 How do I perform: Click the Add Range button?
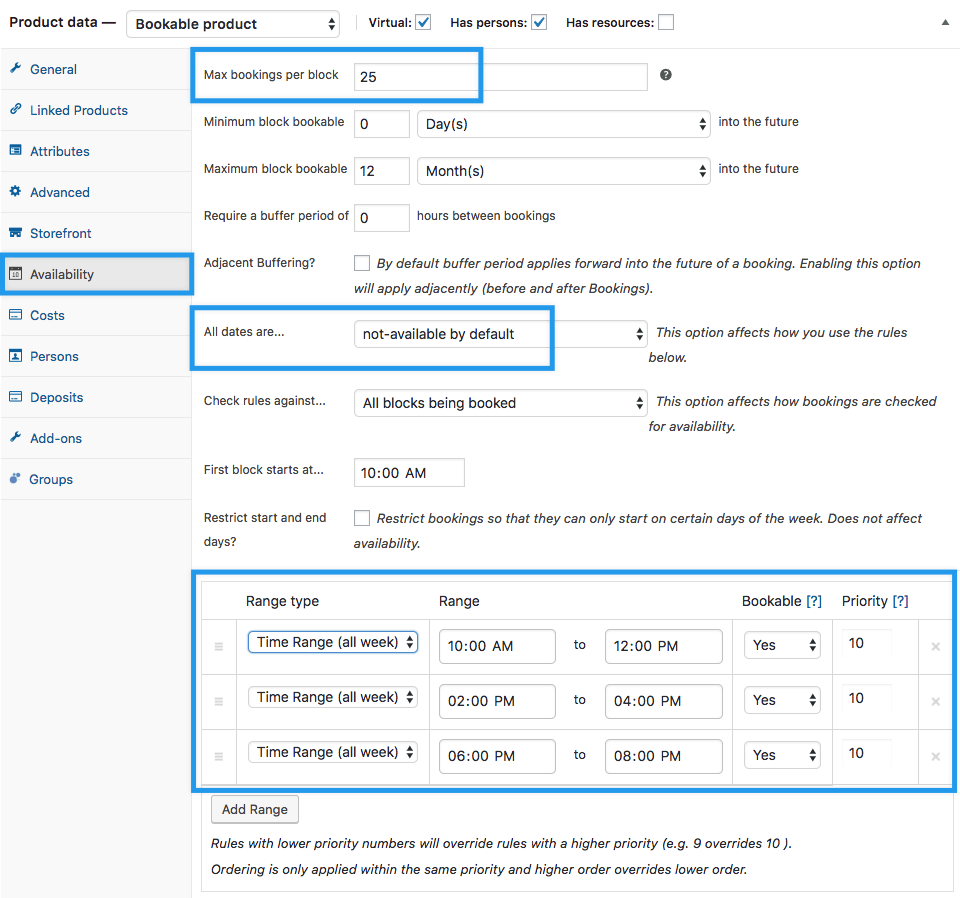[255, 809]
